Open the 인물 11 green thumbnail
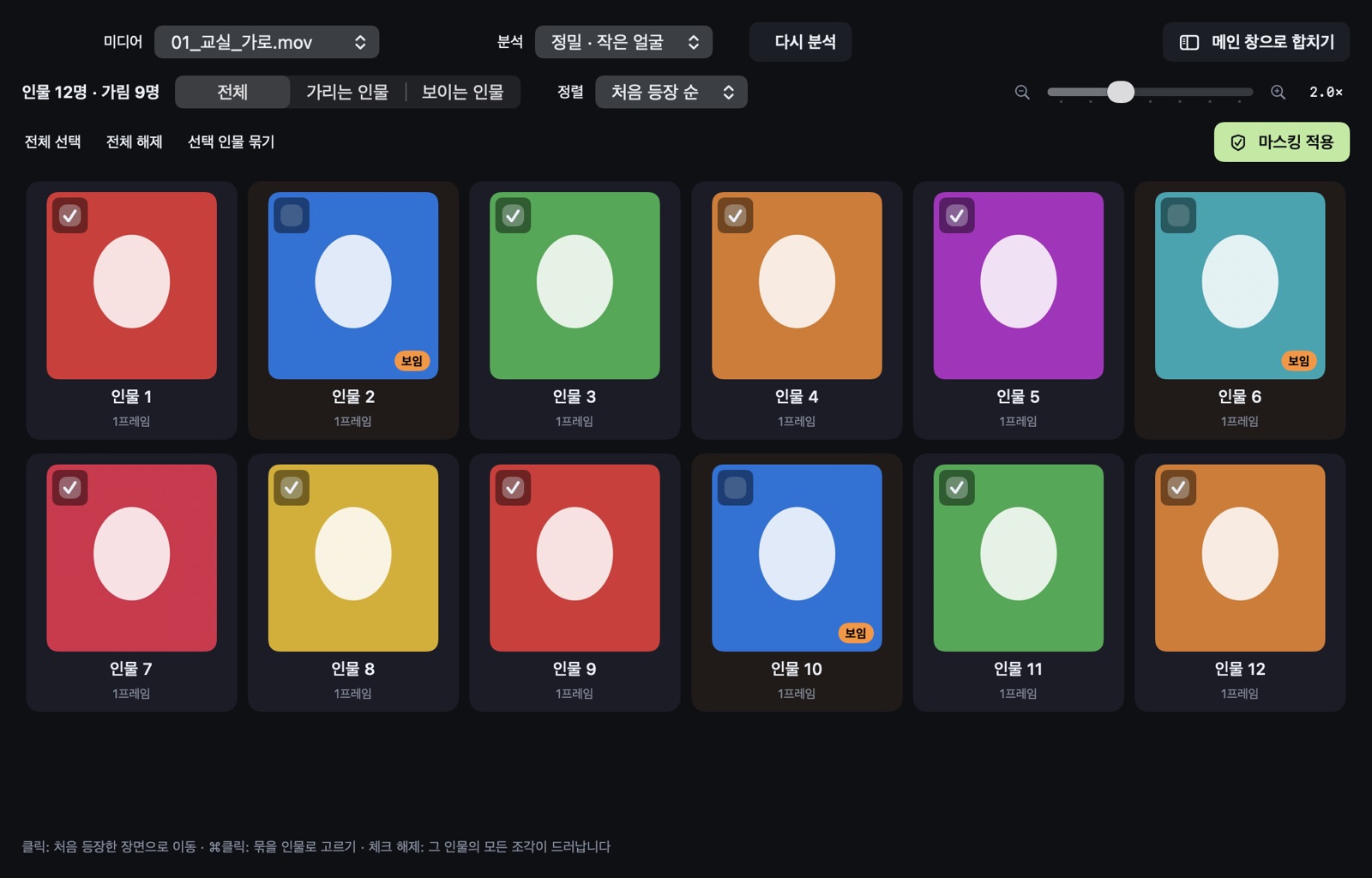1372x878 pixels. point(1018,557)
